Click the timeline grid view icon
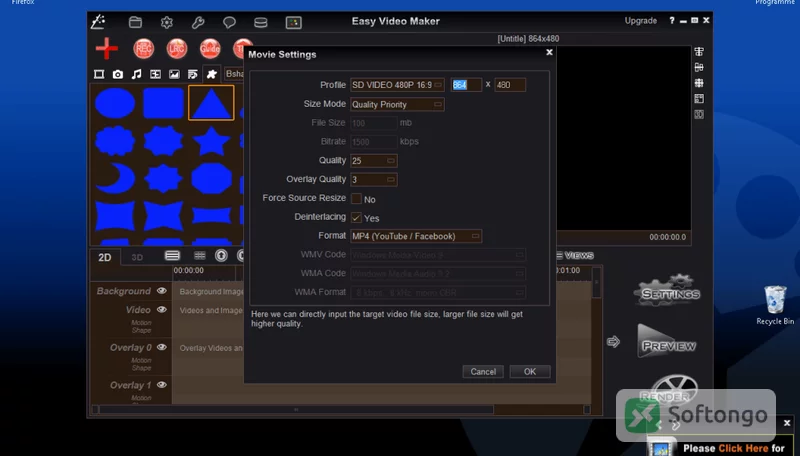Image resolution: width=800 pixels, height=456 pixels. click(199, 256)
